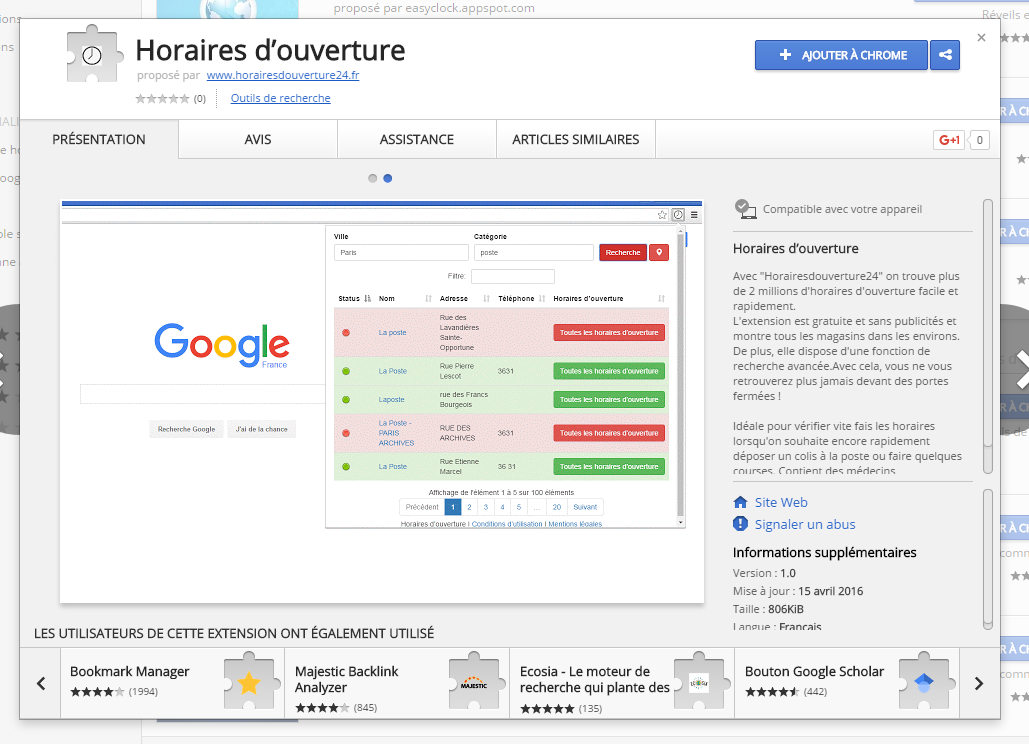Switch to the Avis tab
The image size is (1029, 744).
[258, 139]
